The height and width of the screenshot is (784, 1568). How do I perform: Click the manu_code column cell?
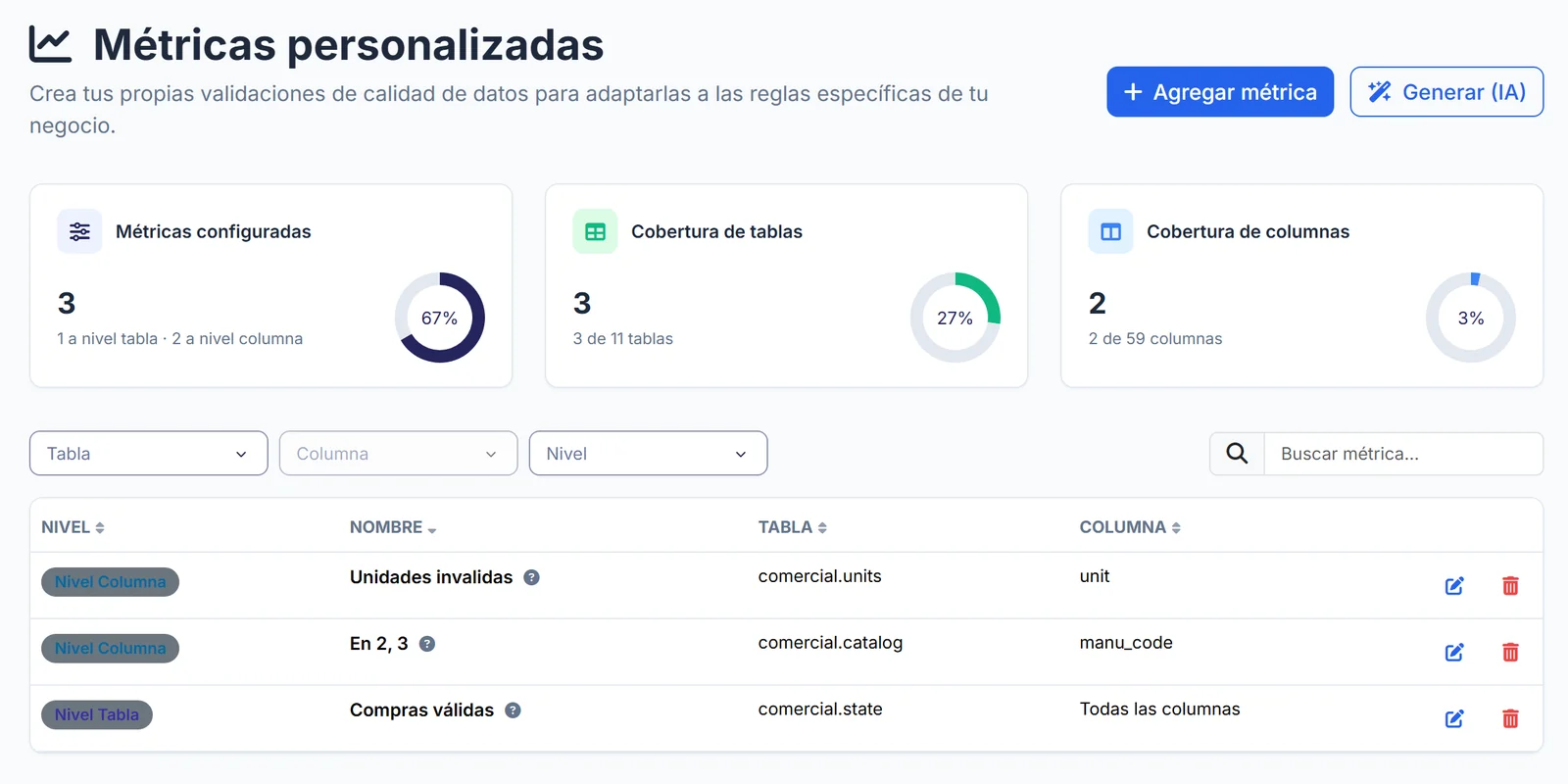pyautogui.click(x=1126, y=643)
